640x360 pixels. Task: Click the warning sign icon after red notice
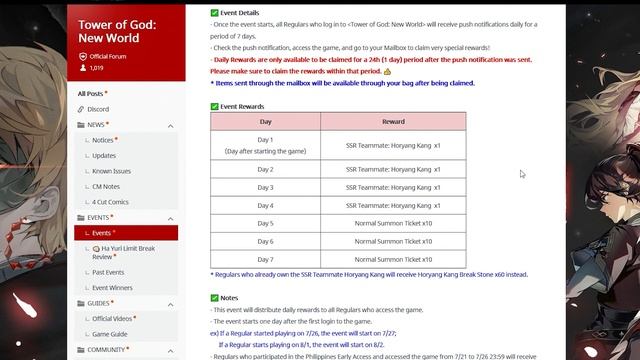[x=387, y=71]
